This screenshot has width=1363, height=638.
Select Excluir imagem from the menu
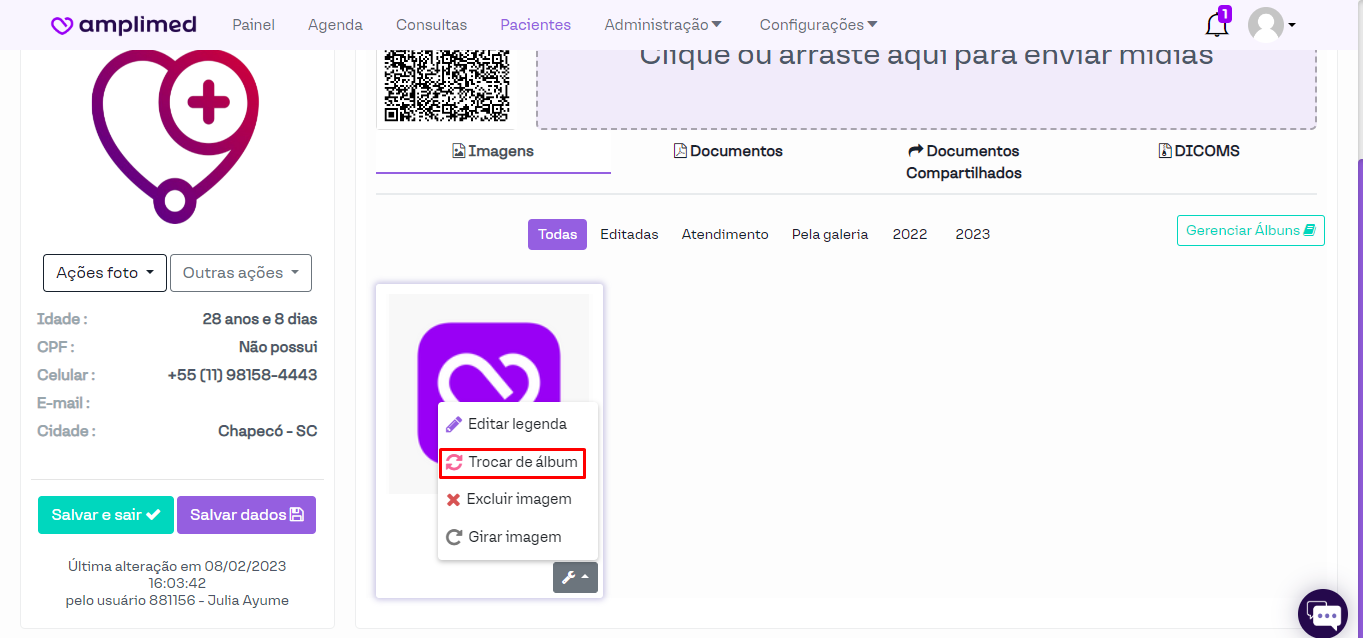518,499
